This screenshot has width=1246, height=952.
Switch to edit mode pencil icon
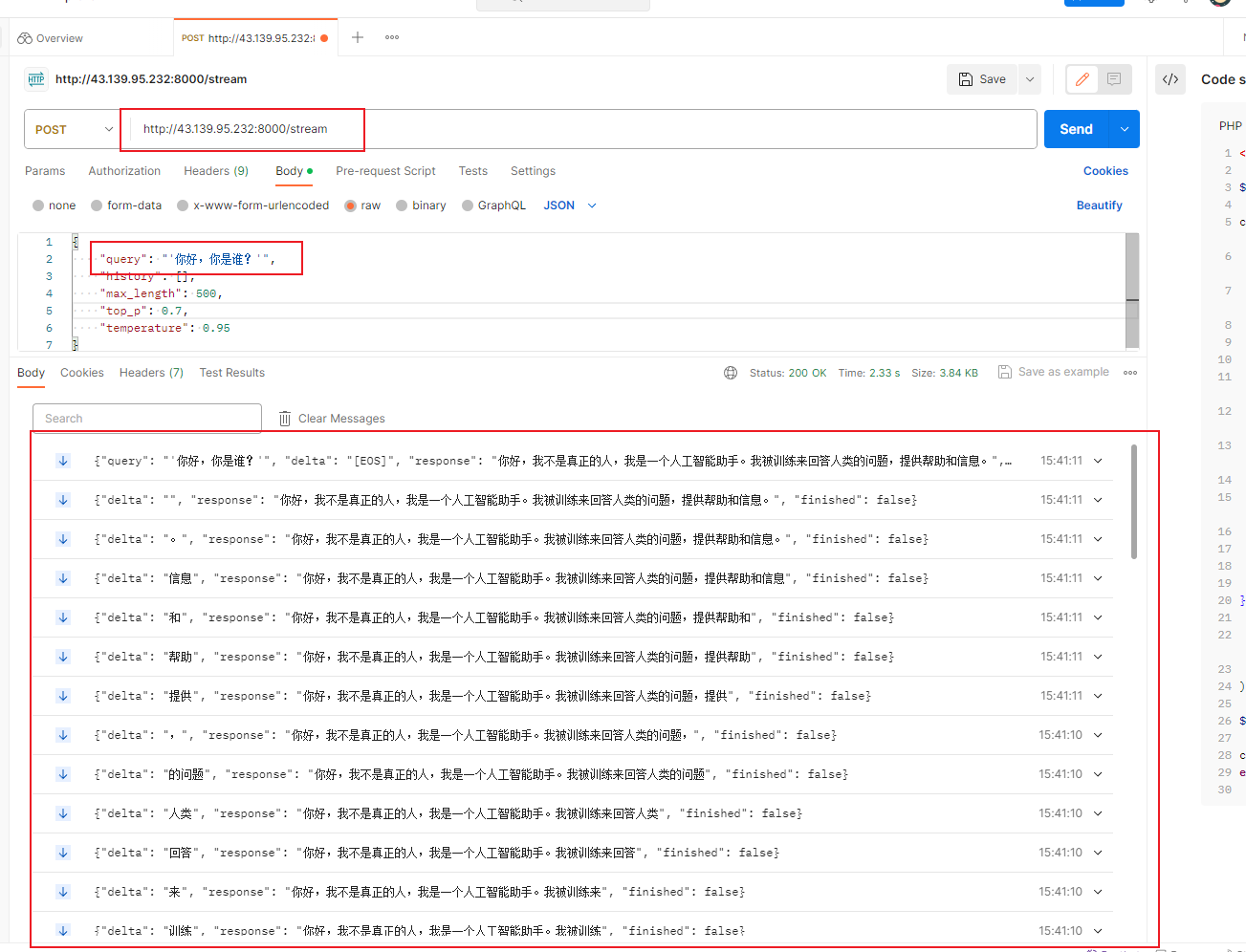coord(1082,79)
